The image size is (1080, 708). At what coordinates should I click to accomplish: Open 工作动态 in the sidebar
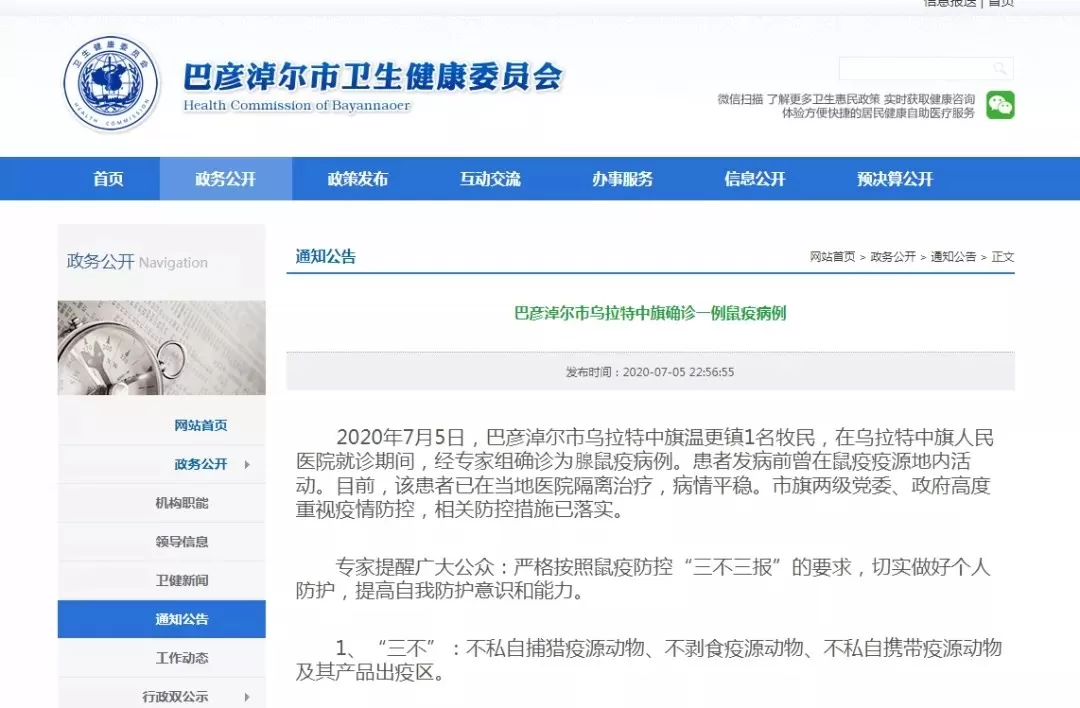pos(182,658)
